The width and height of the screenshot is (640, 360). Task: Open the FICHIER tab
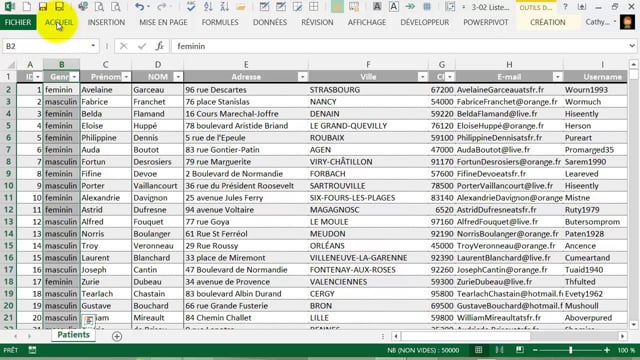pos(18,22)
